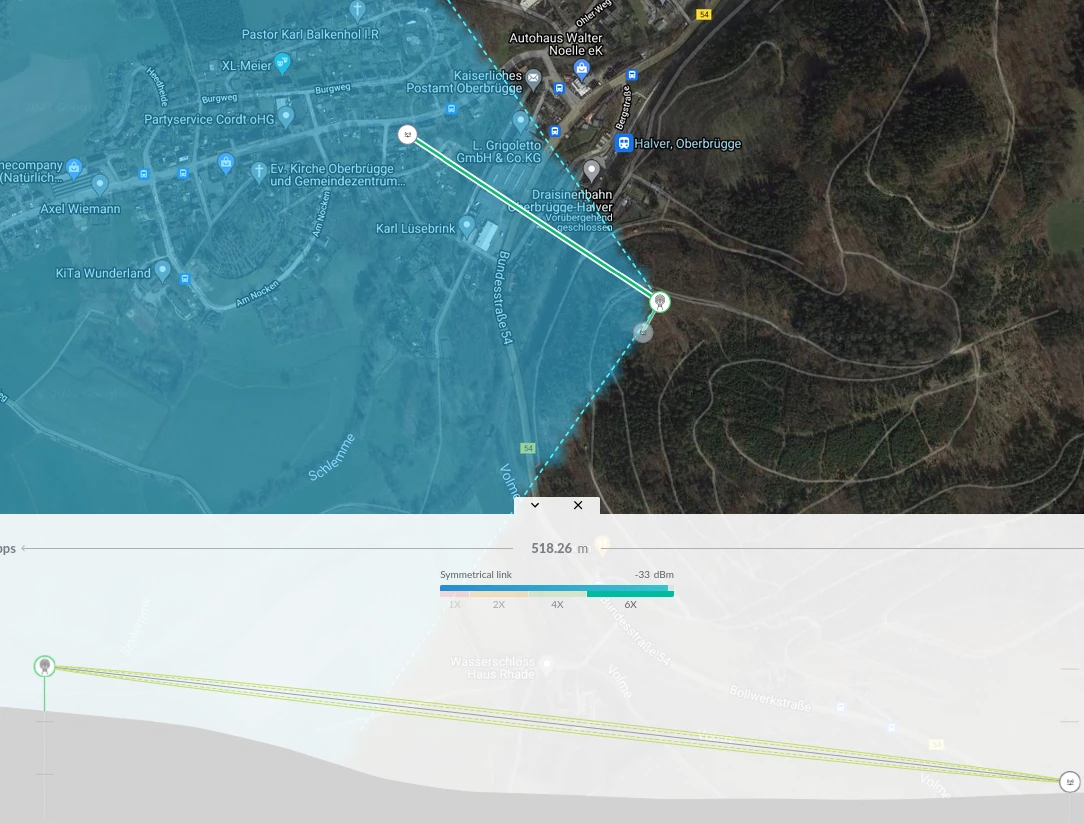Click the shopping pin left of Ev. Kirche
Image resolution: width=1084 pixels, height=823 pixels.
click(x=225, y=163)
